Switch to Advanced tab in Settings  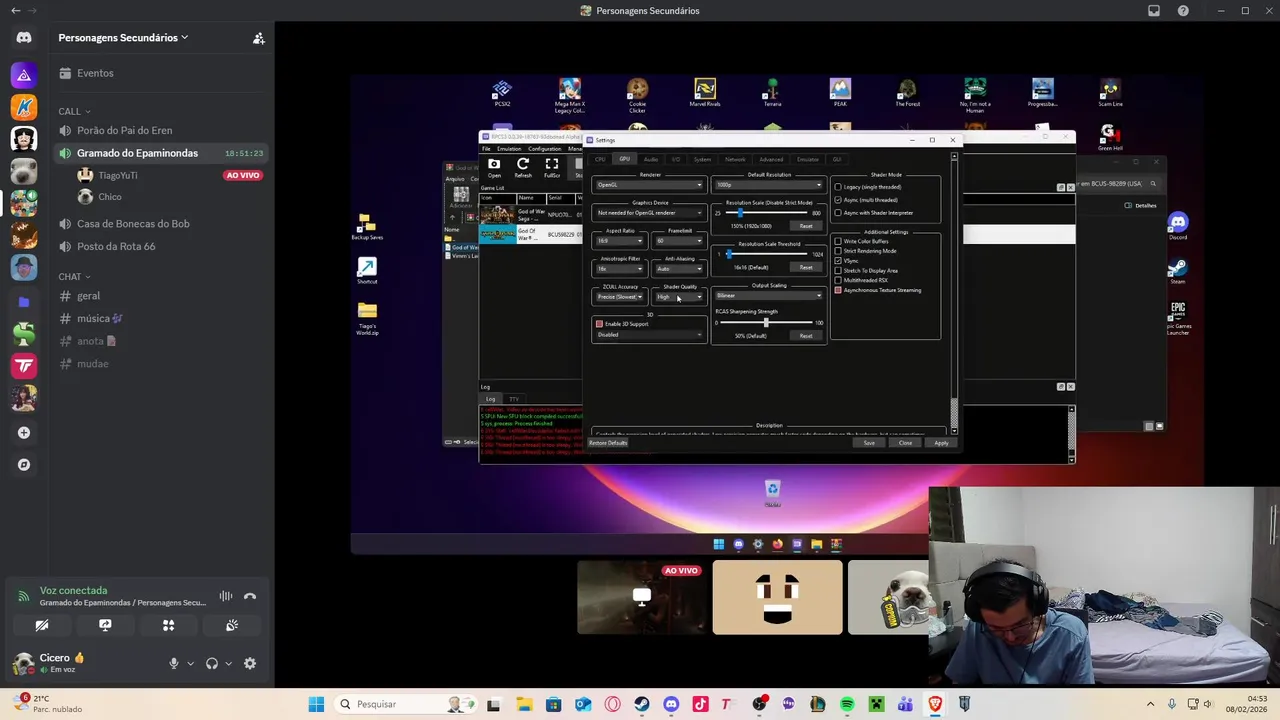(770, 159)
